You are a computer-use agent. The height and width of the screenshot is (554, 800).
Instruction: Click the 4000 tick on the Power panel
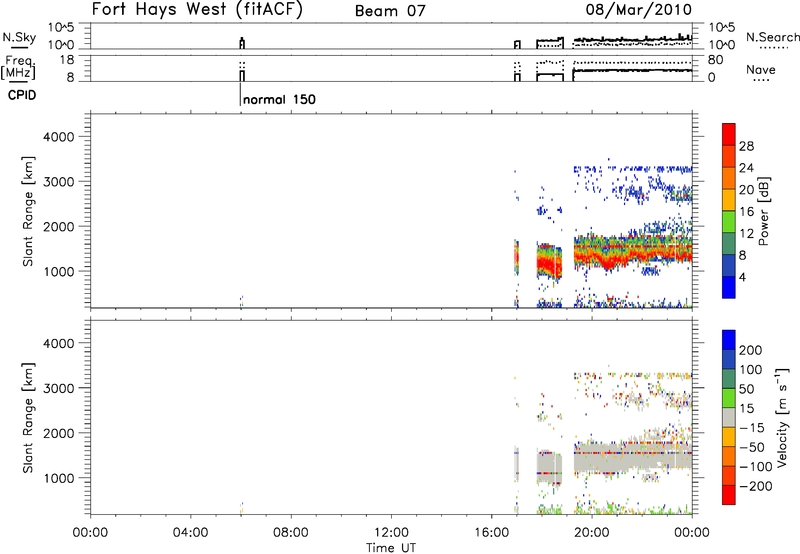[59, 137]
